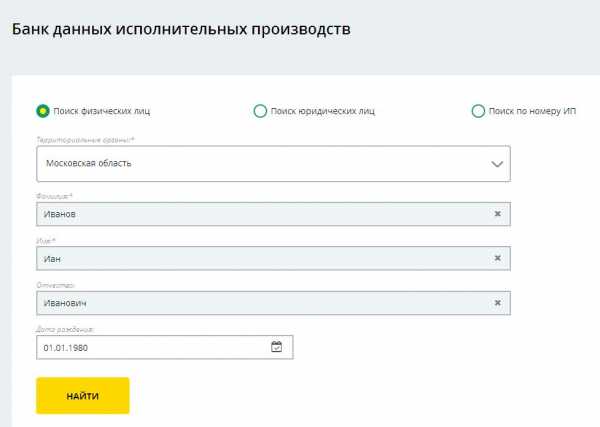This screenshot has height=427, width=600.
Task: Open the calendar picker for birth date
Action: coord(276,347)
